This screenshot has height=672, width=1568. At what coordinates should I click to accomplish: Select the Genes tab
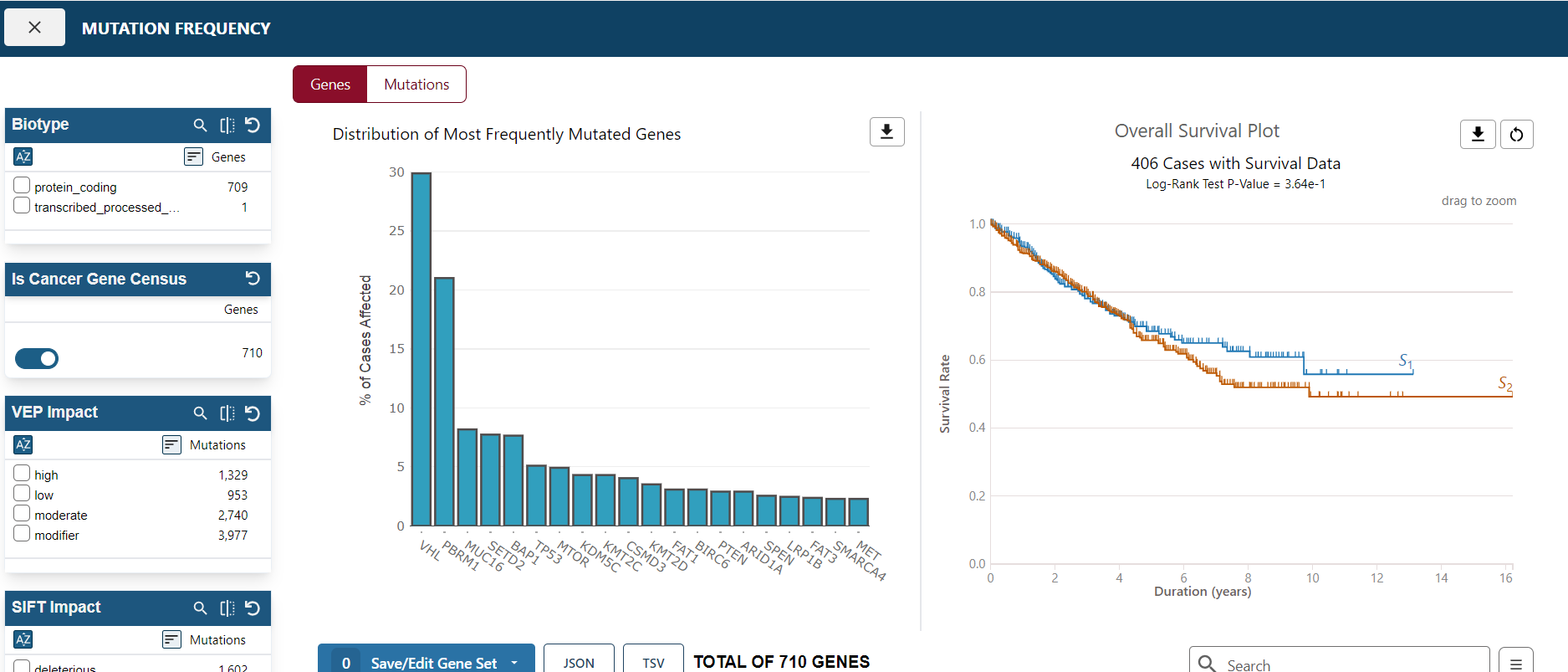(330, 85)
